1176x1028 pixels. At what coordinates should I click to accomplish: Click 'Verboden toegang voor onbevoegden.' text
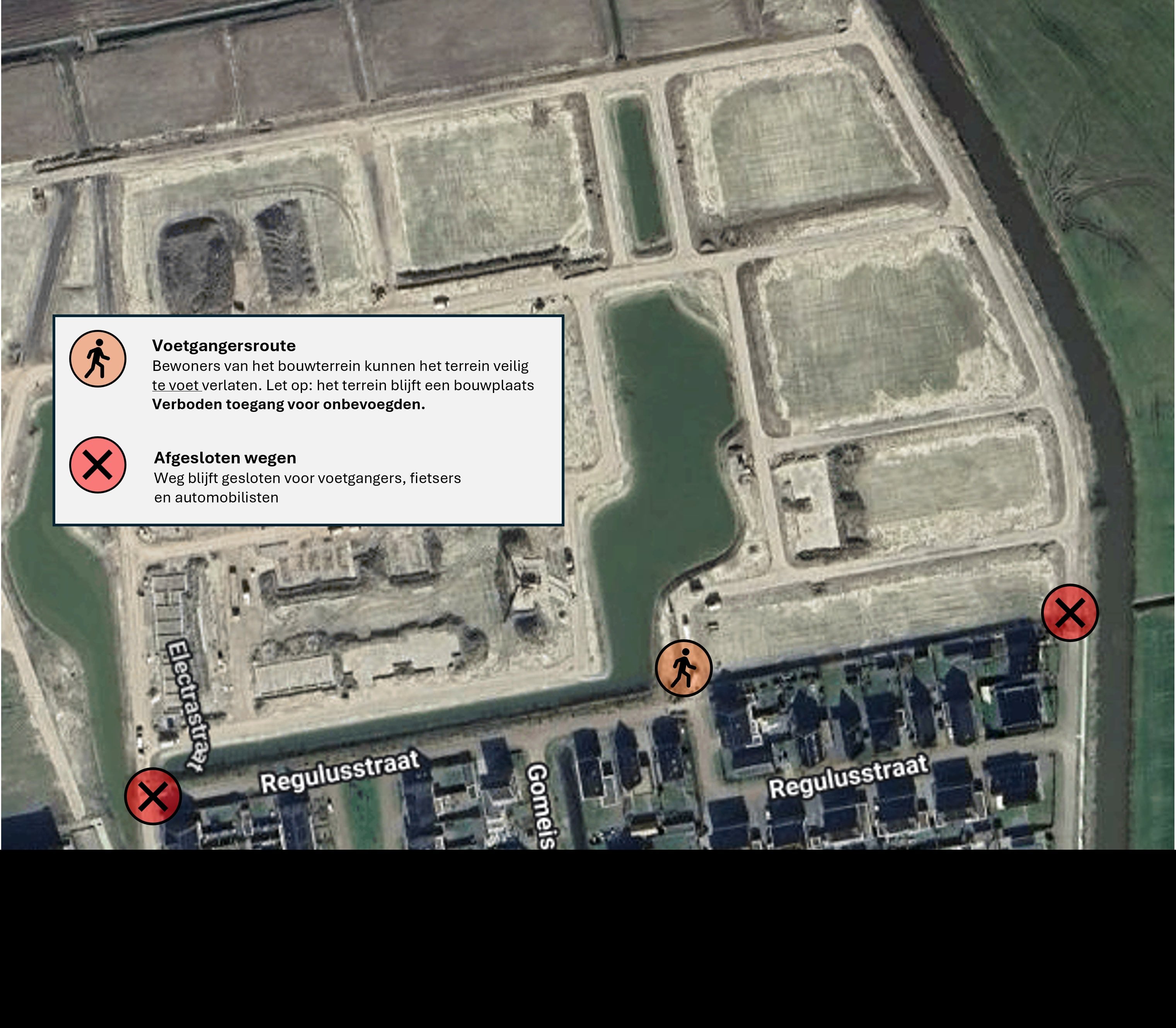(288, 405)
